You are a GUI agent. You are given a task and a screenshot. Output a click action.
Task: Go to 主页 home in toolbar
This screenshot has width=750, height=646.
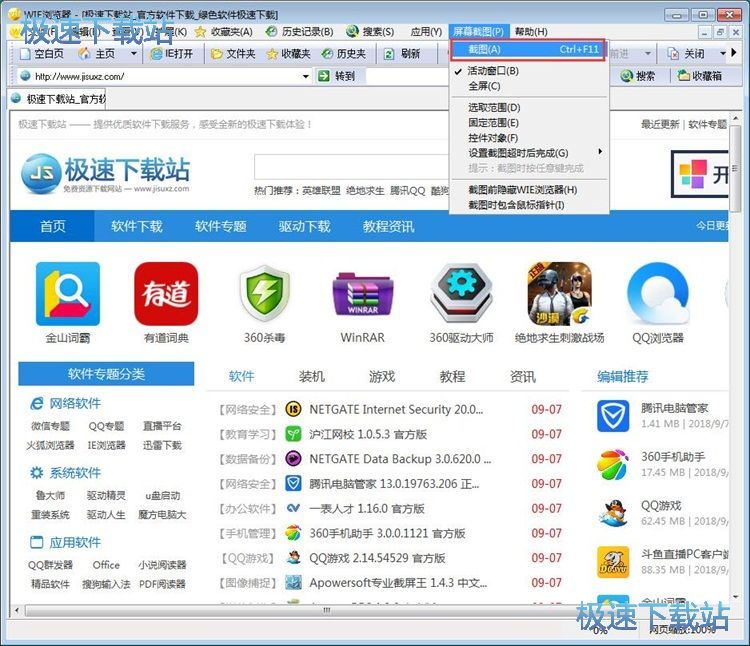(x=98, y=54)
